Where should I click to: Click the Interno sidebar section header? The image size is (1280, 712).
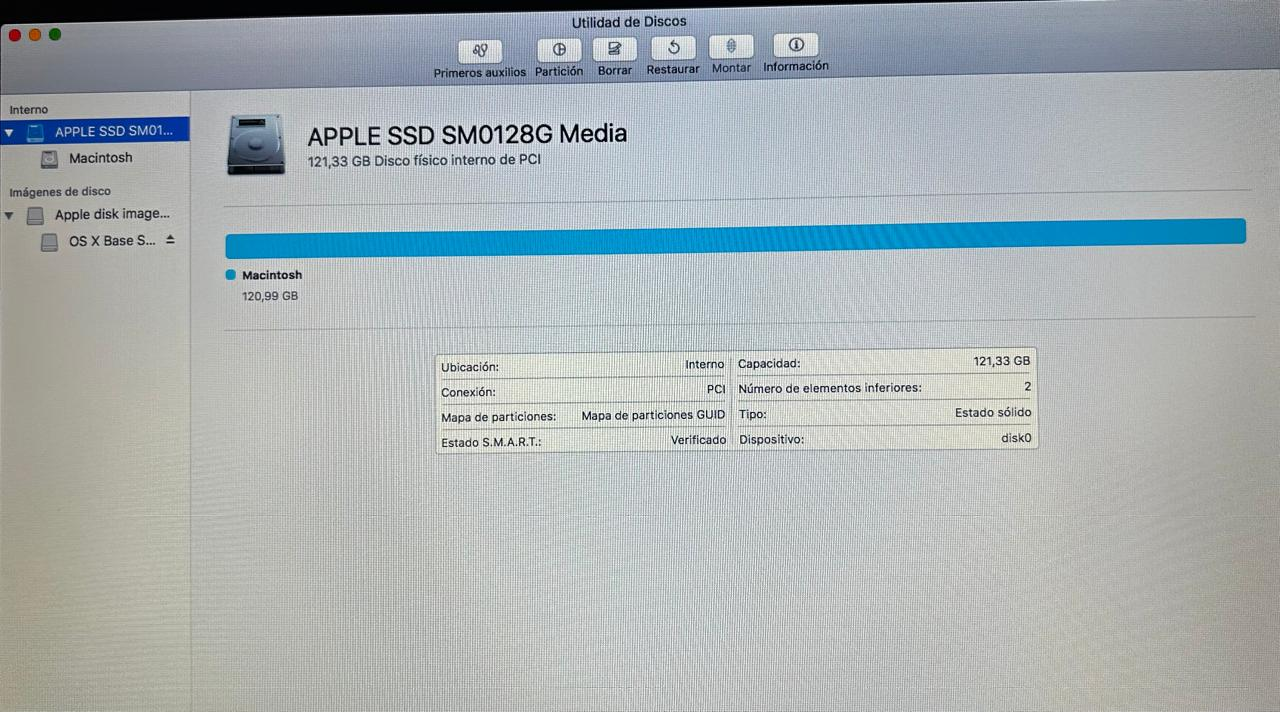[28, 110]
